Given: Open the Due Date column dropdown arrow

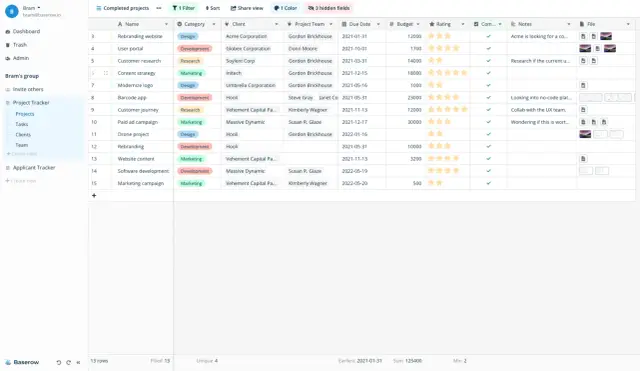Looking at the screenshot, I should [378, 24].
